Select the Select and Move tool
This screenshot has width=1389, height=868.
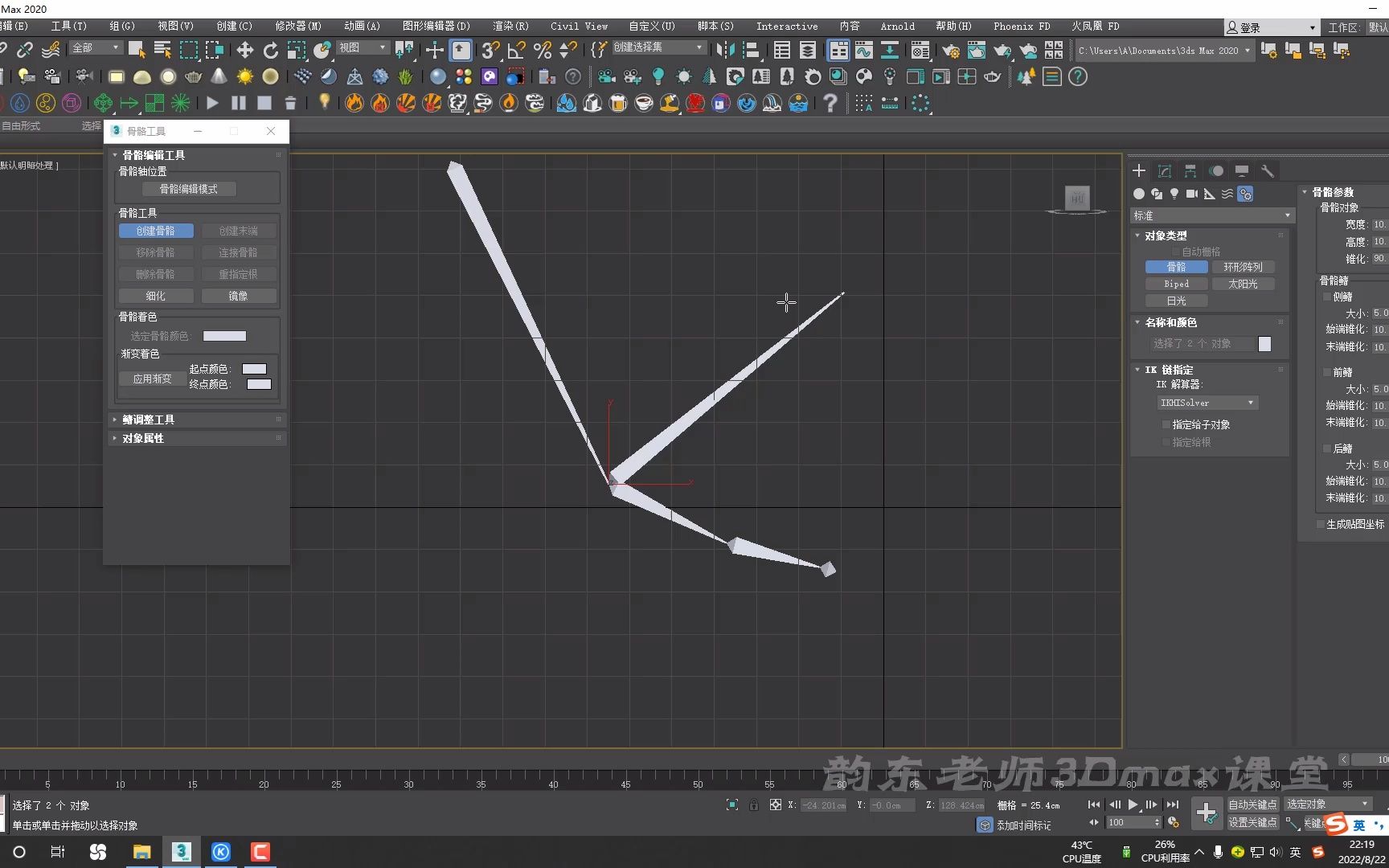click(x=245, y=50)
